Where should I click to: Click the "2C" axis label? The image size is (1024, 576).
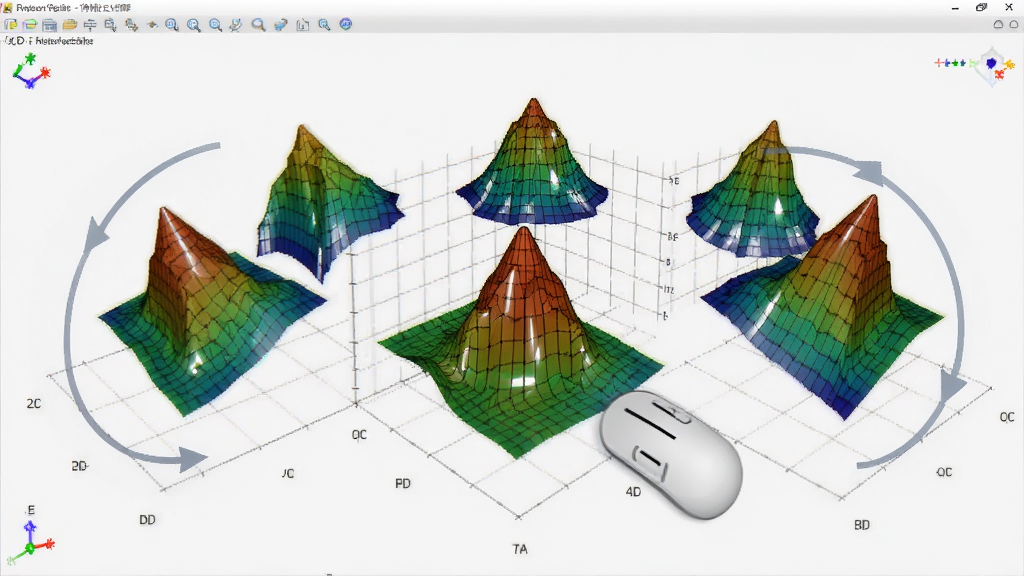[33, 404]
